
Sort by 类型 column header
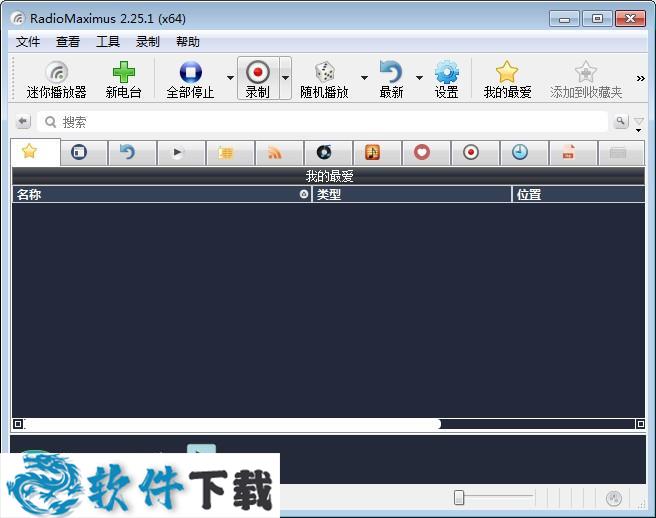(x=412, y=194)
